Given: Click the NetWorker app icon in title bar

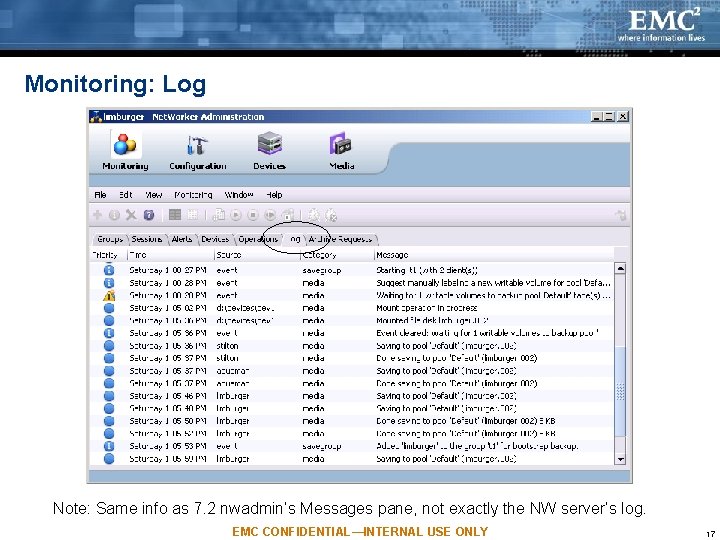Looking at the screenshot, I should point(96,117).
